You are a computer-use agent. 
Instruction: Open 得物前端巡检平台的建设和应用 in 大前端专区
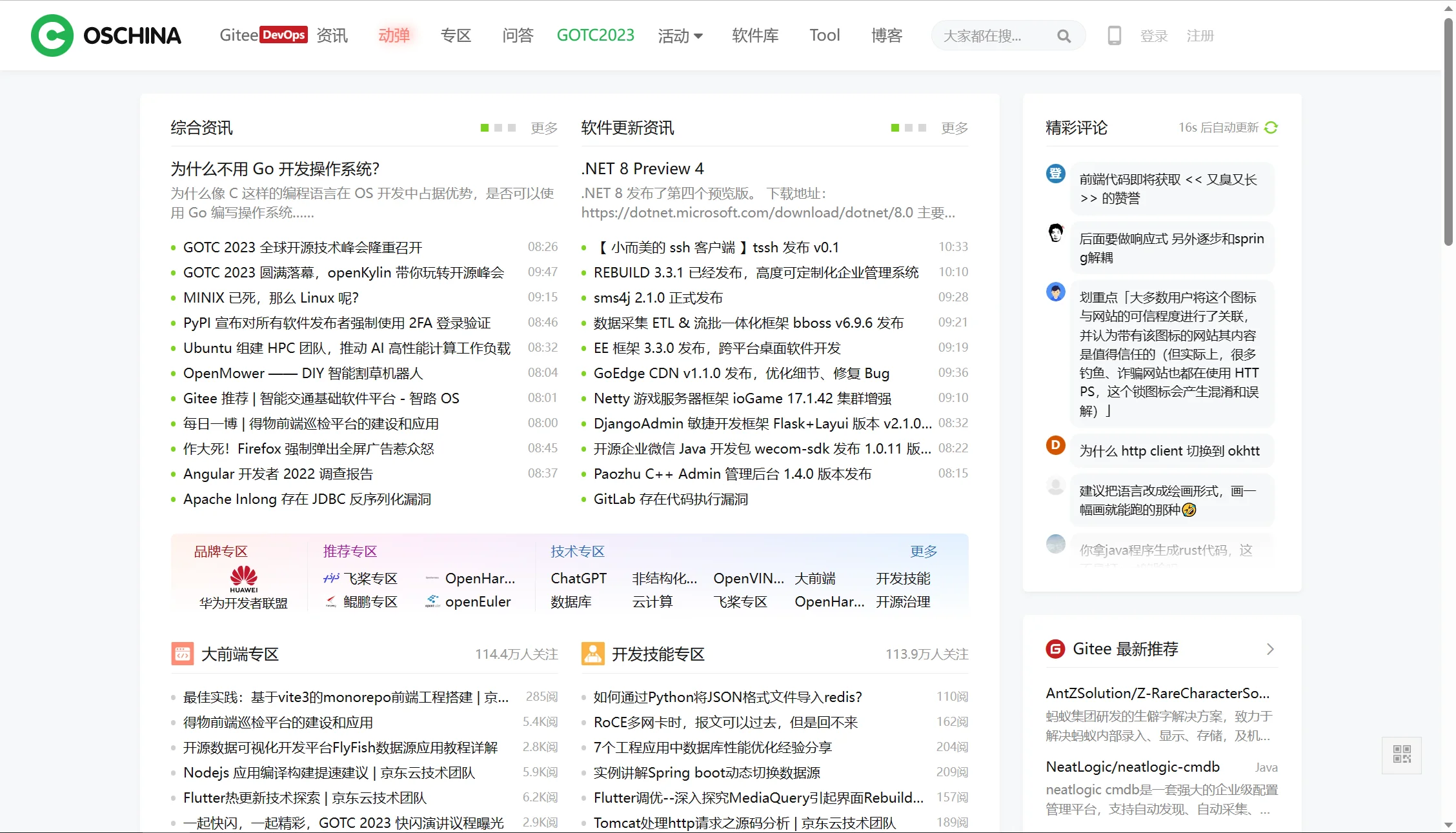tap(278, 722)
